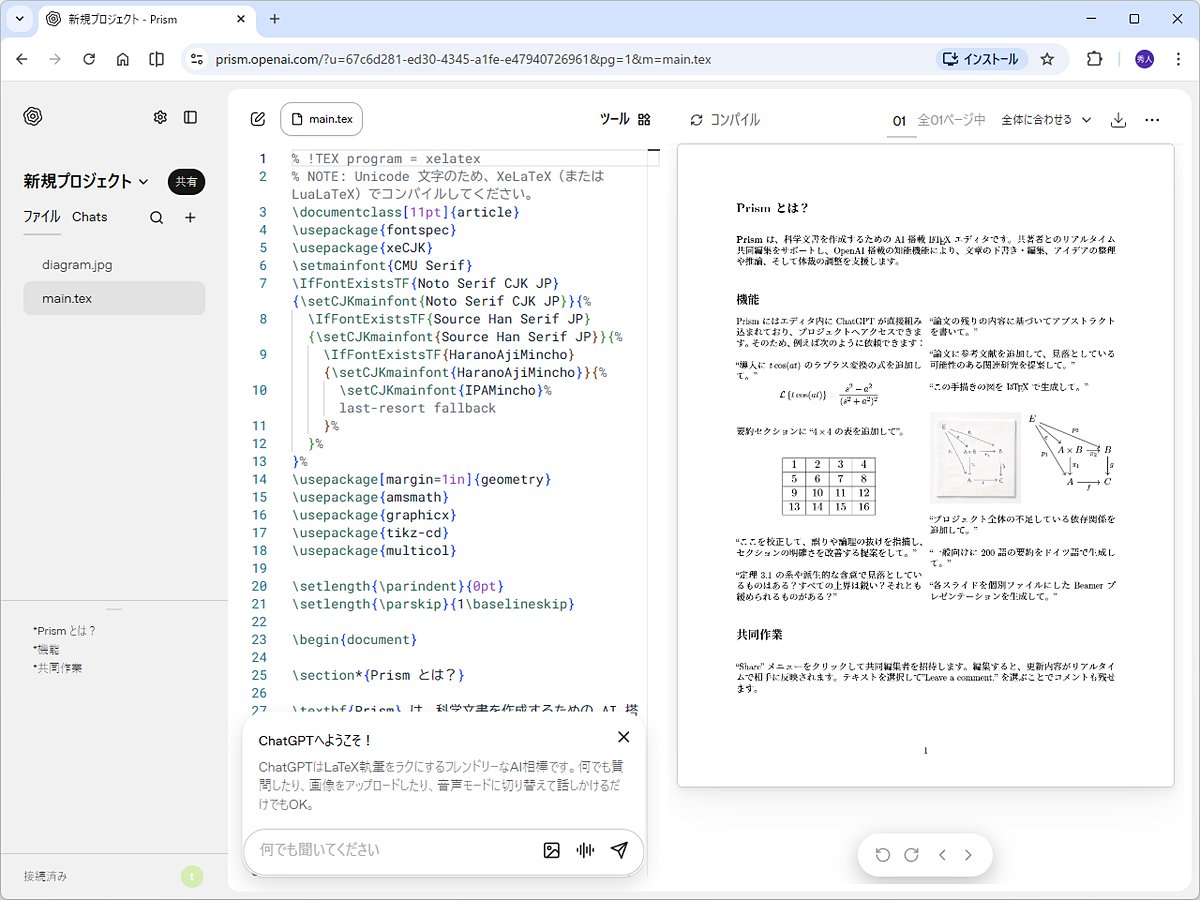Click line \begin{document} in editor
Image resolution: width=1200 pixels, height=900 pixels.
354,639
